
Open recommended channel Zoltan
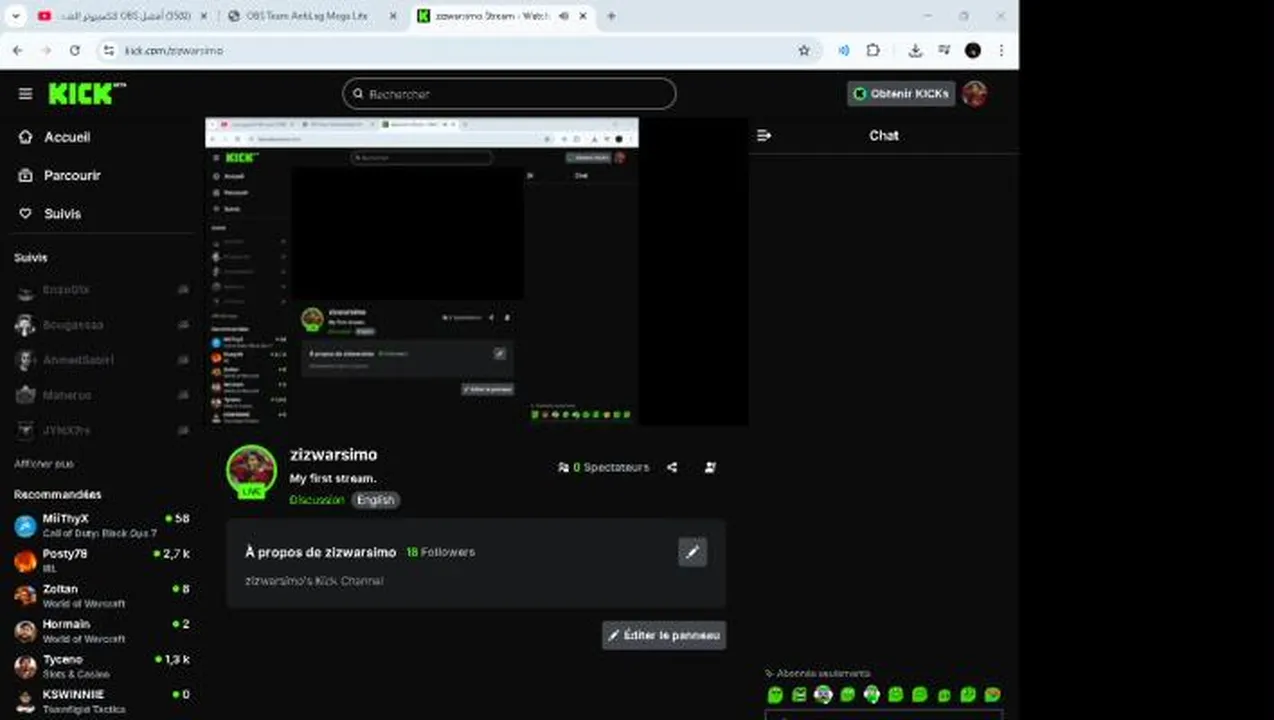(x=101, y=595)
